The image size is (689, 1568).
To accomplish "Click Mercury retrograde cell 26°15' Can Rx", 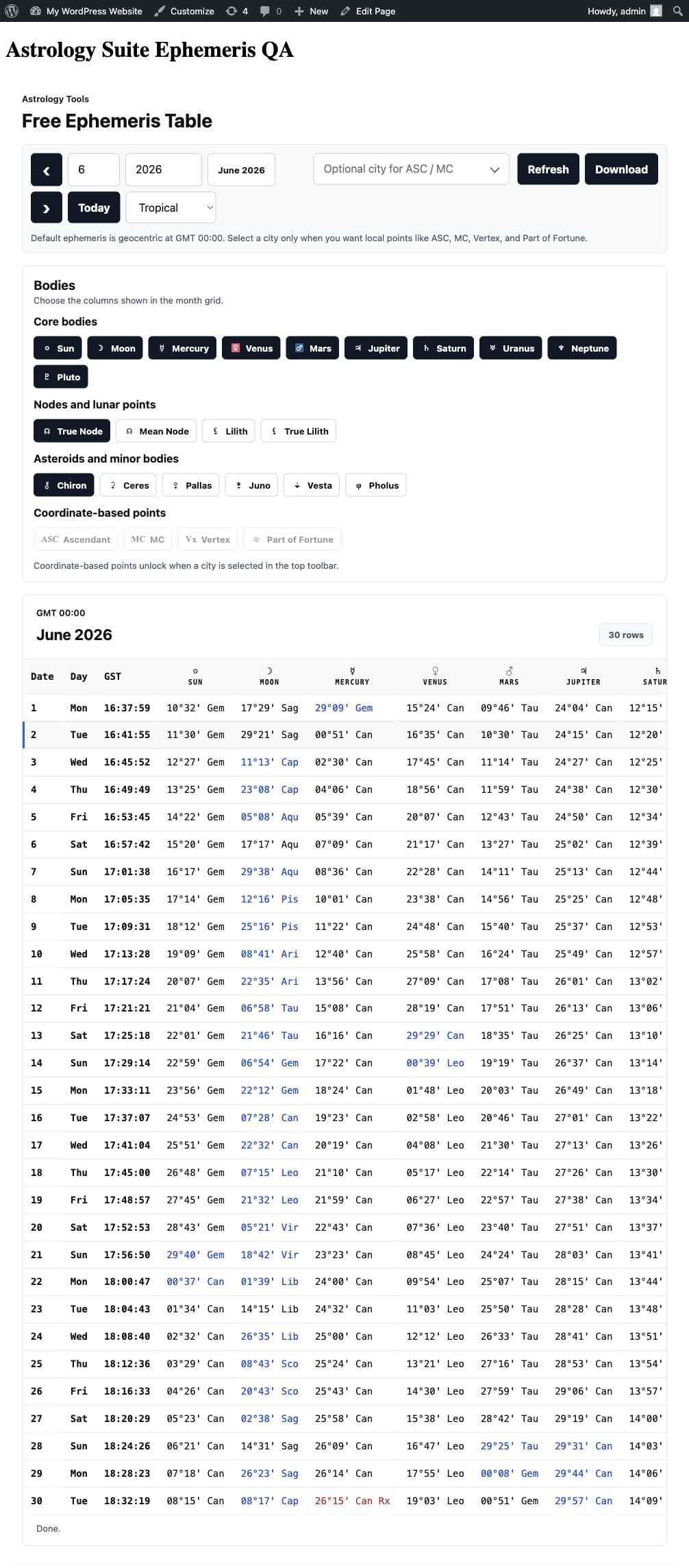I will (x=352, y=1501).
